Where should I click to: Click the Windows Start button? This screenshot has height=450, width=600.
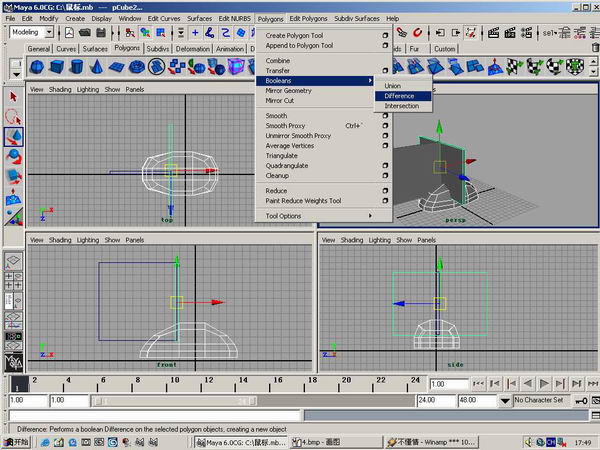point(17,442)
